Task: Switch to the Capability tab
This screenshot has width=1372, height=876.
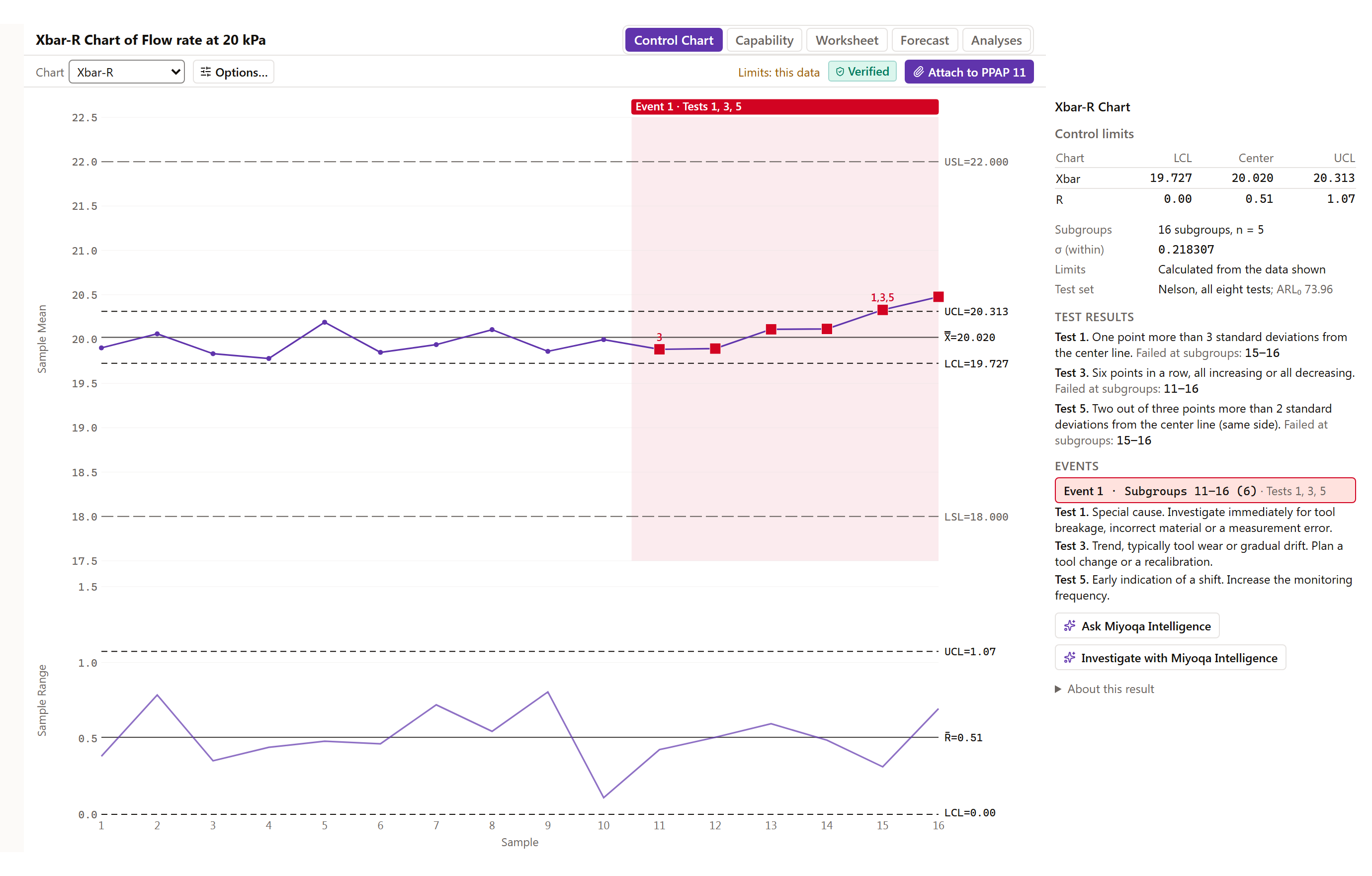Action: (x=764, y=40)
